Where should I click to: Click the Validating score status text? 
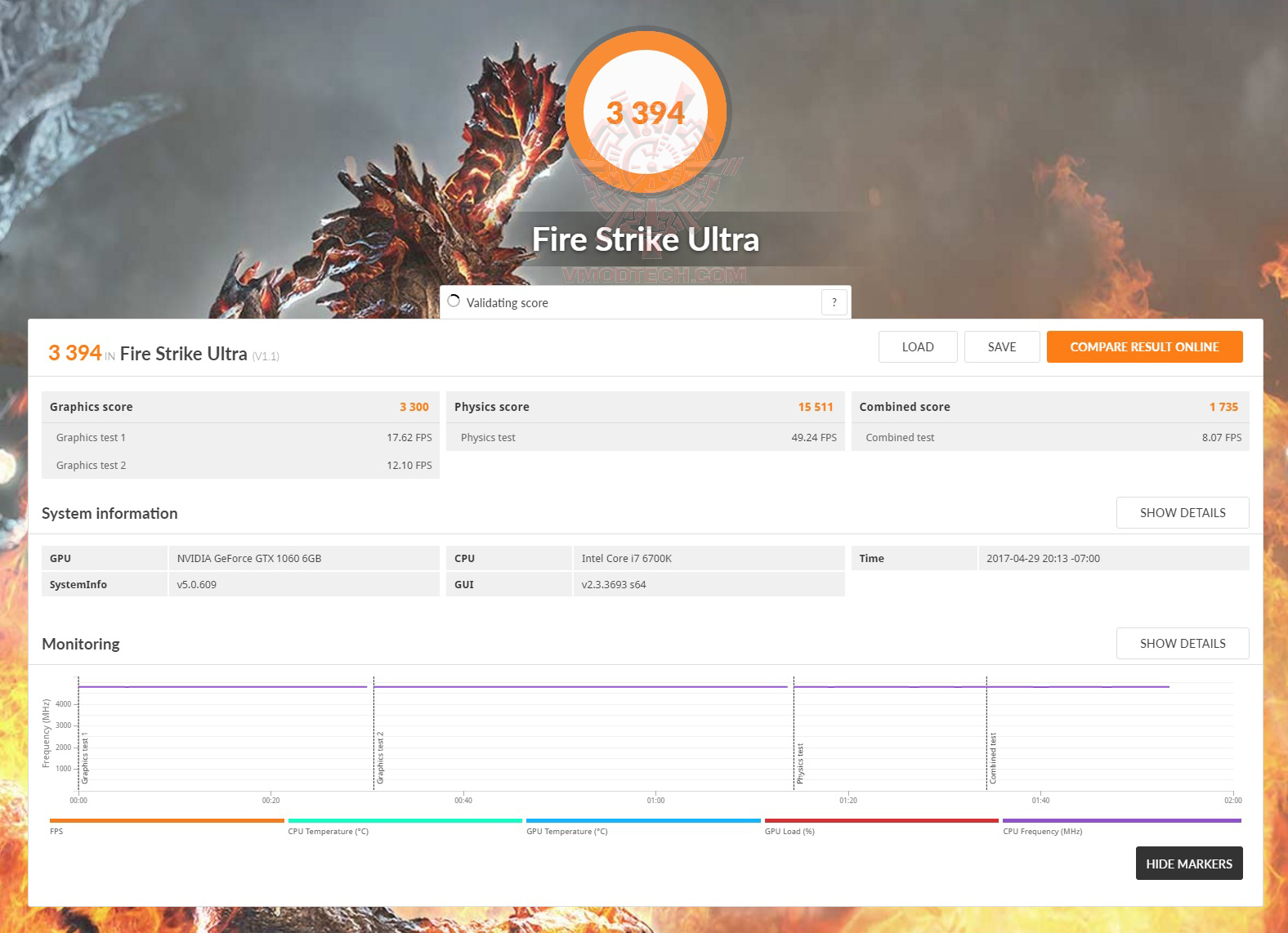coord(508,303)
